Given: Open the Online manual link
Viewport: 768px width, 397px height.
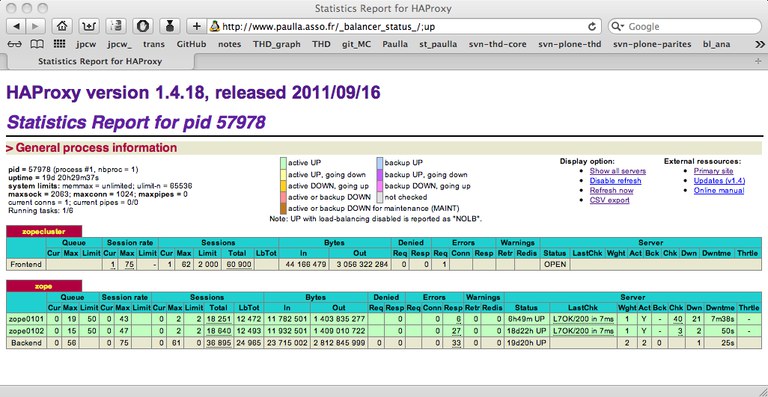Looking at the screenshot, I should 719,190.
